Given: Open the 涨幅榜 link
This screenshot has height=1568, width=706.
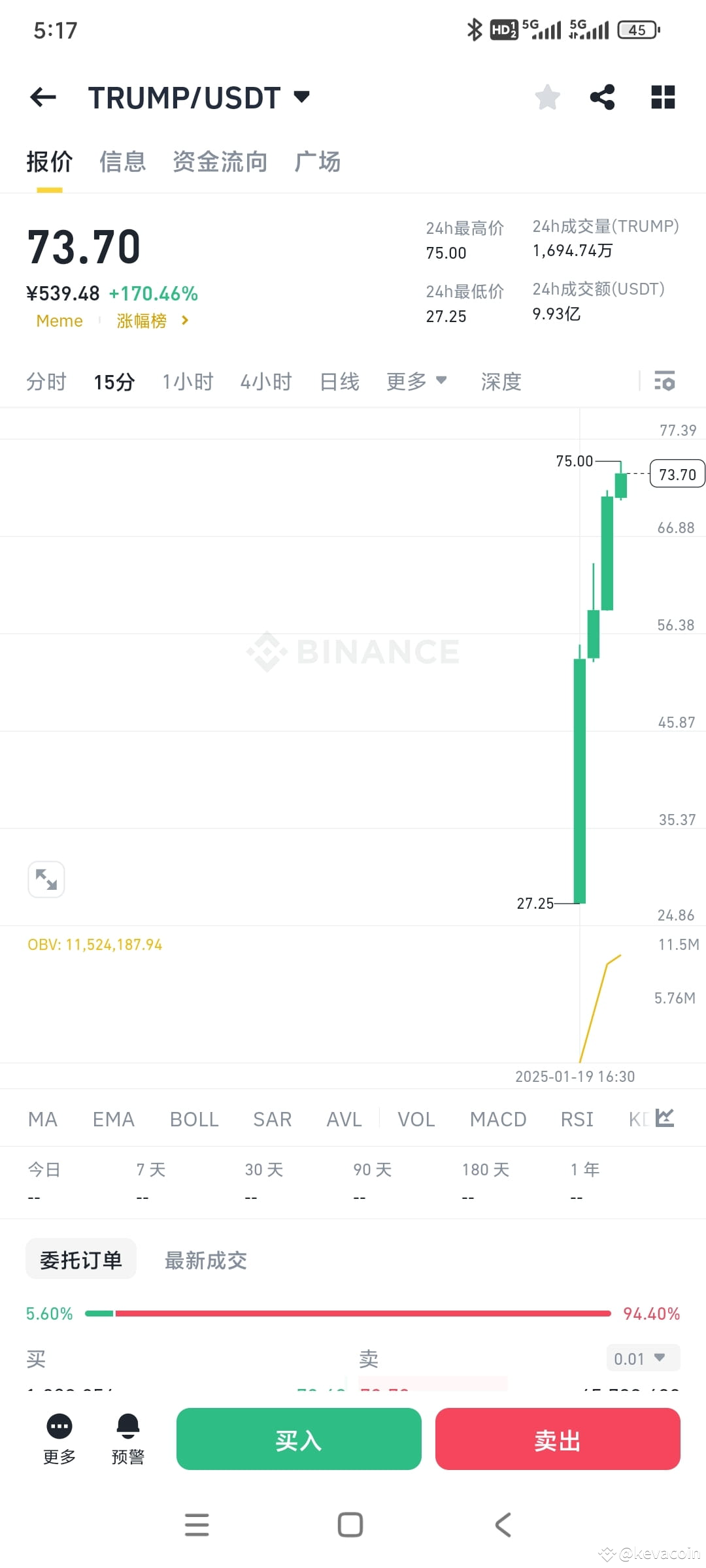Looking at the screenshot, I should tap(143, 321).
